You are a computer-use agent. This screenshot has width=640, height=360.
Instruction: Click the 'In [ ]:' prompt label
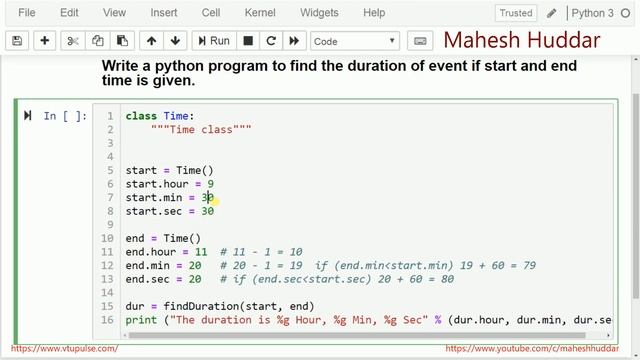65,116
